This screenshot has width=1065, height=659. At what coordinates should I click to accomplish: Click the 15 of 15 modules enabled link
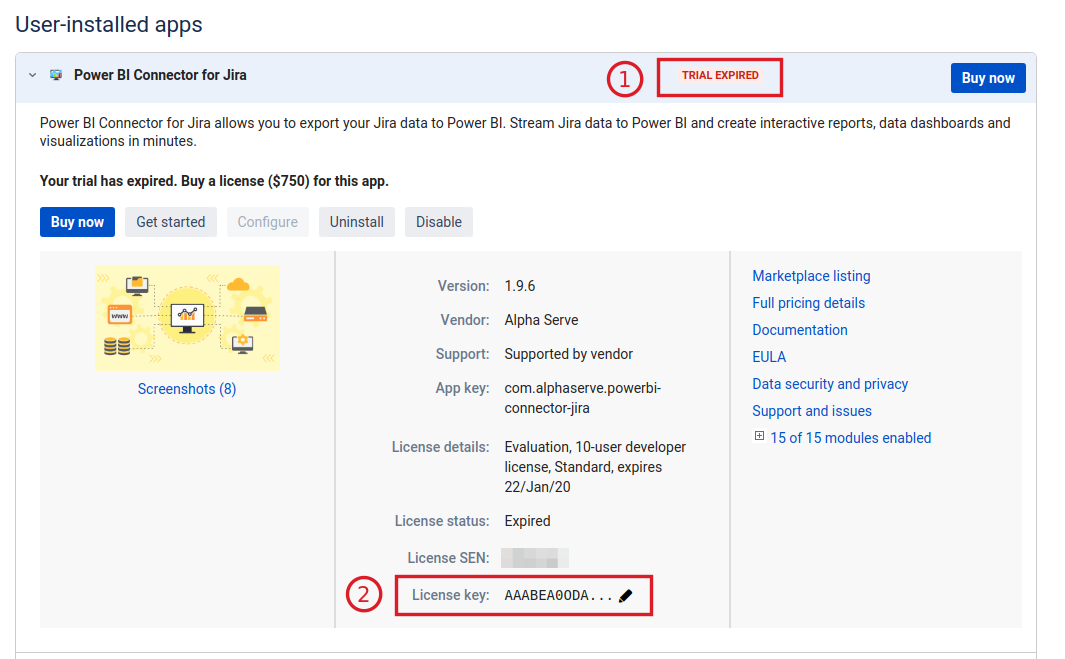850,438
